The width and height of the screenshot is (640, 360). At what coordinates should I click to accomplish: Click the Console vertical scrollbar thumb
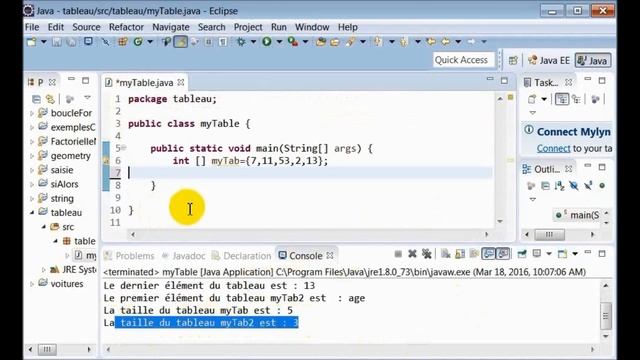tap(606, 316)
